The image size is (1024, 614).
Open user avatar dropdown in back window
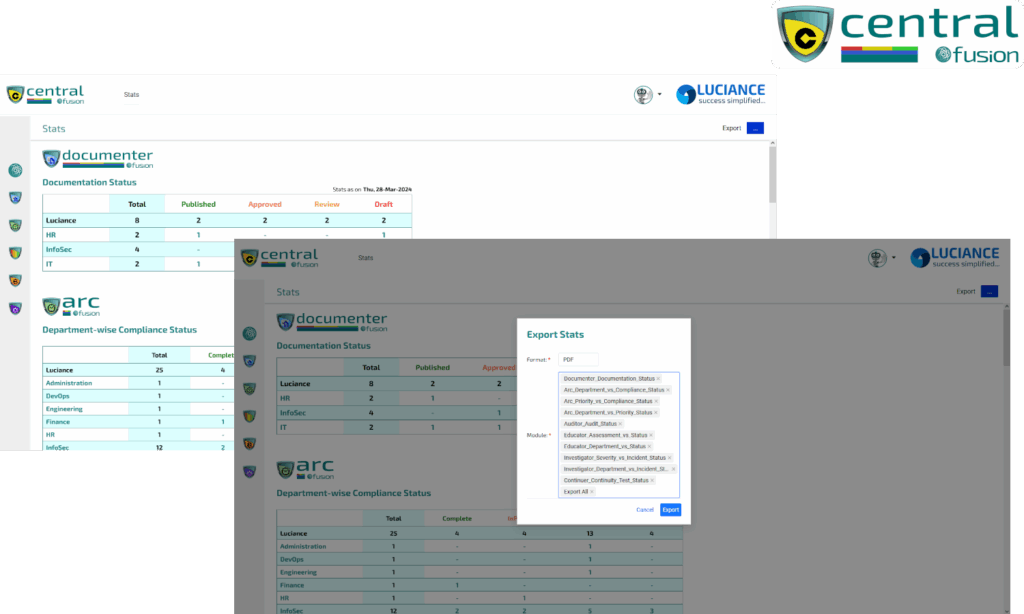[x=648, y=95]
